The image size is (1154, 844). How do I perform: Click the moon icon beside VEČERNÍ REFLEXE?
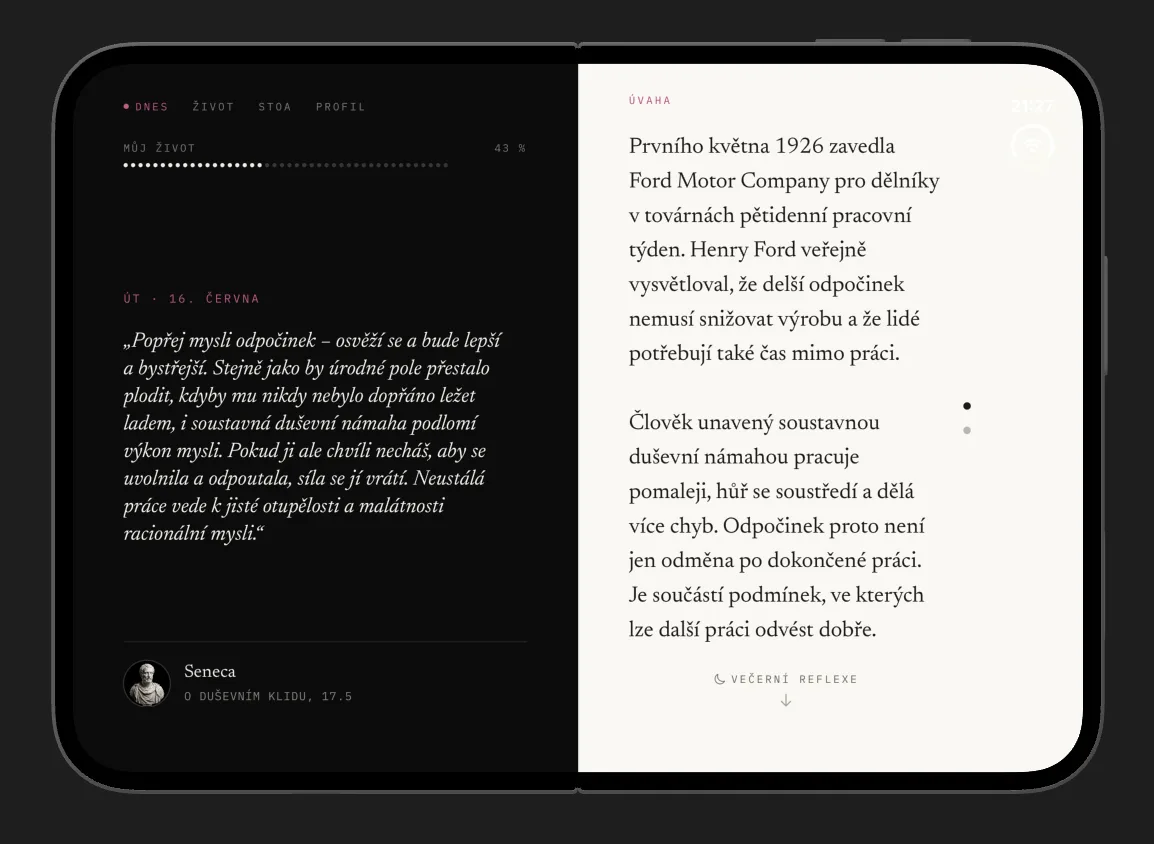click(720, 679)
